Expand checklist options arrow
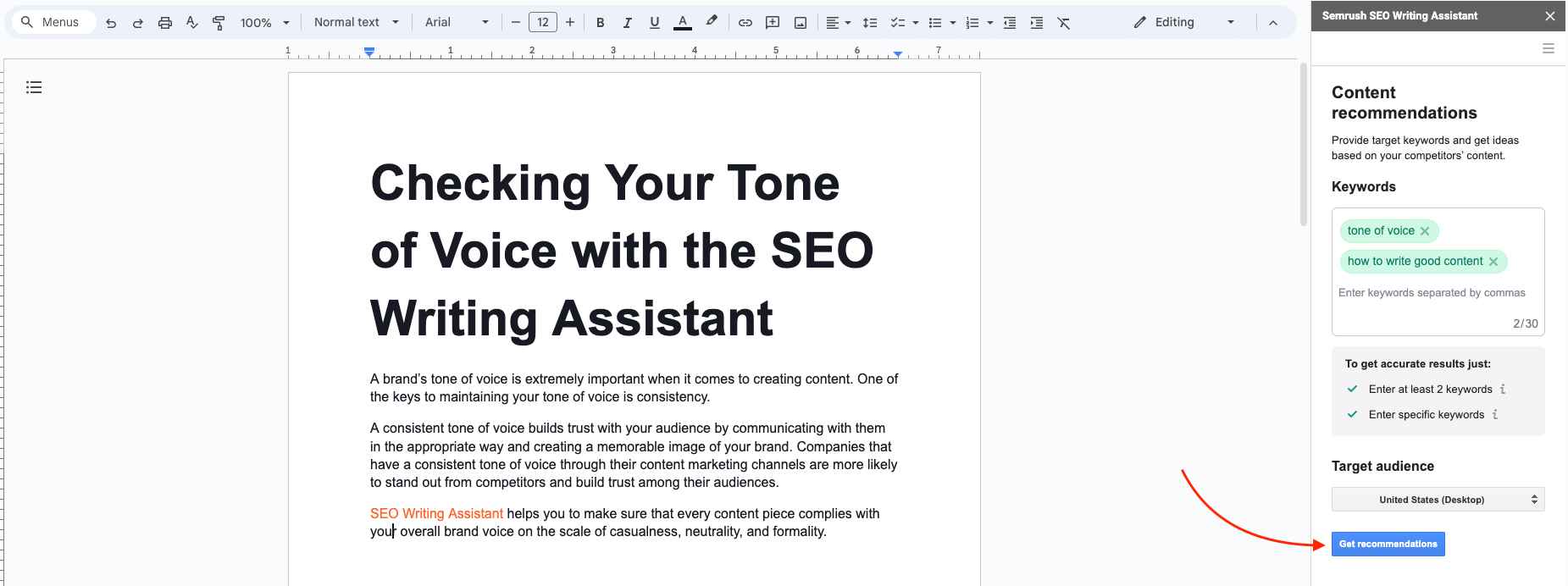Screen dimensions: 1568x586 915,23
